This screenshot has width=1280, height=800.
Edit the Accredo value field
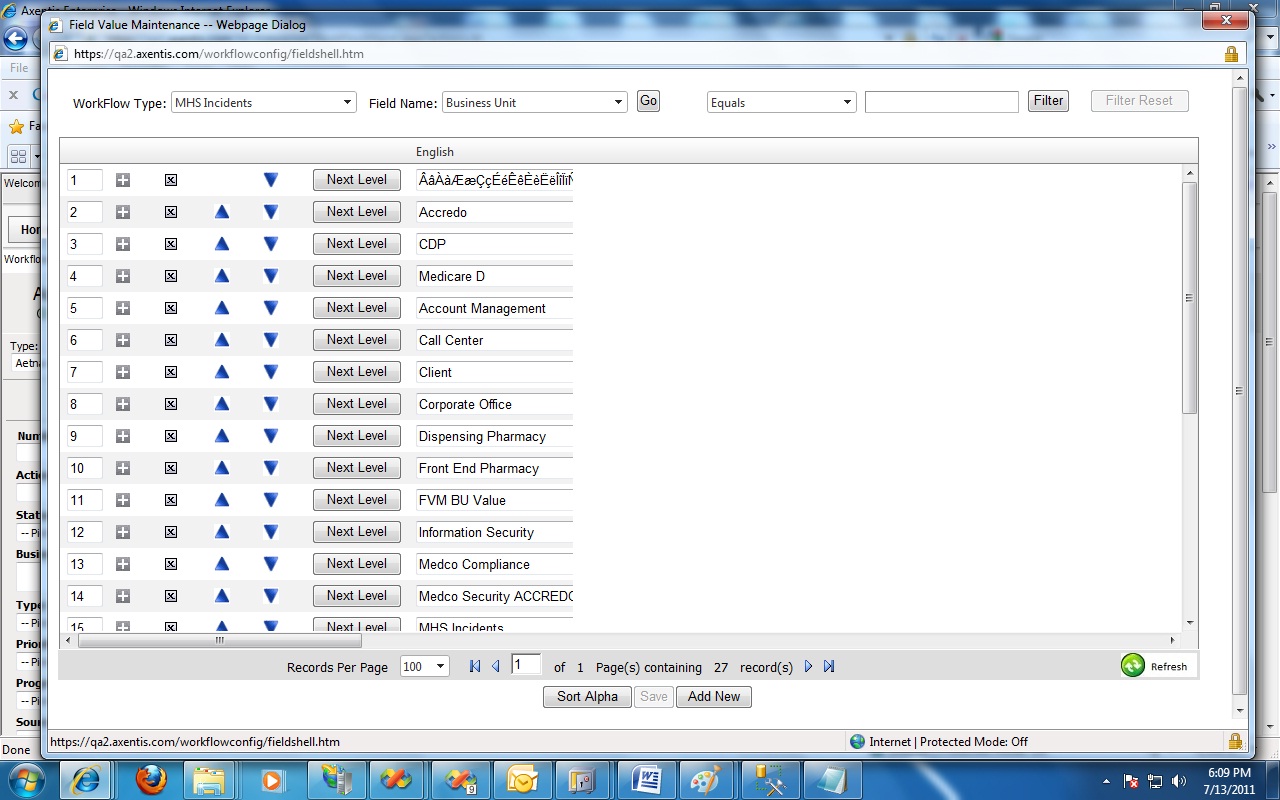tap(495, 212)
